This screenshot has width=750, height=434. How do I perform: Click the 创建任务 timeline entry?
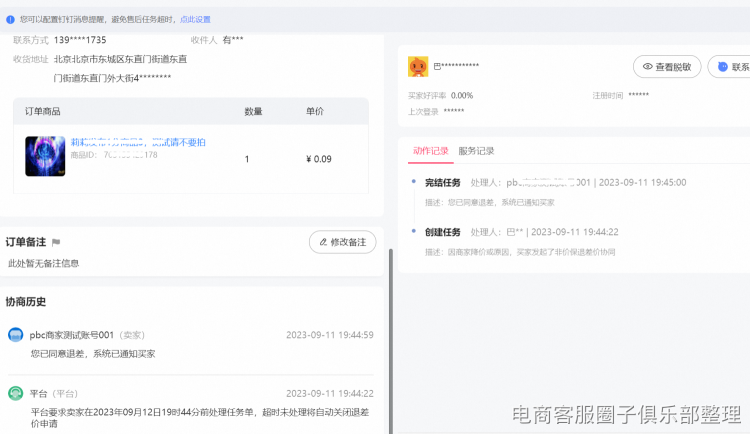pos(442,232)
